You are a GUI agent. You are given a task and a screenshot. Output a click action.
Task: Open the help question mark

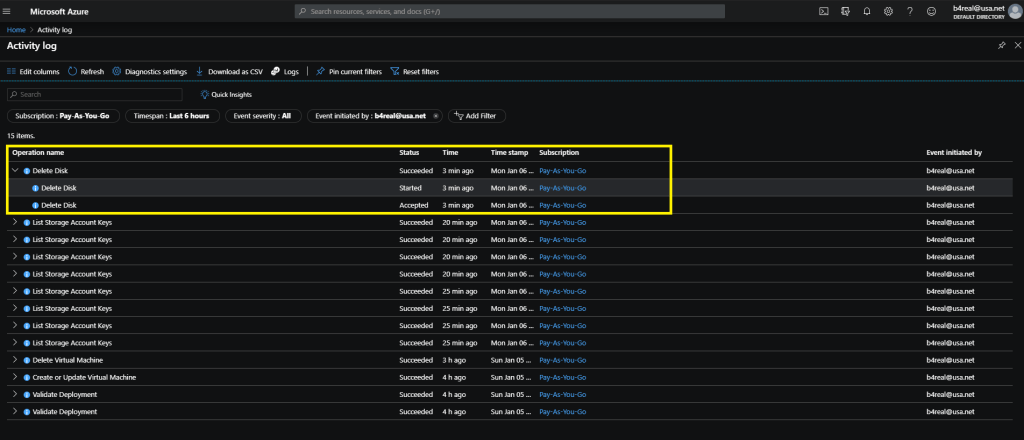pyautogui.click(x=910, y=12)
